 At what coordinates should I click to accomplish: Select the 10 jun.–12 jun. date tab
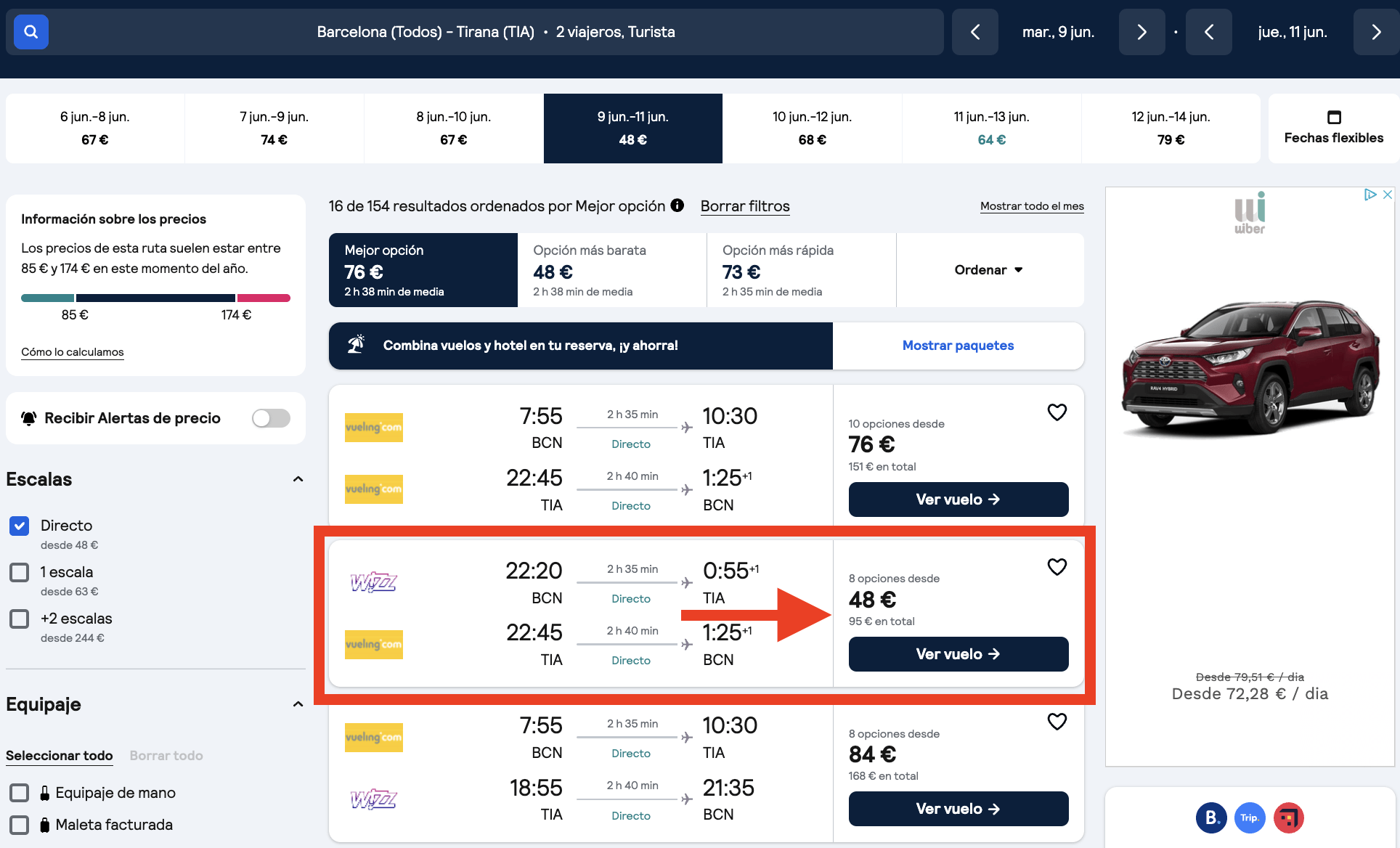coord(812,128)
